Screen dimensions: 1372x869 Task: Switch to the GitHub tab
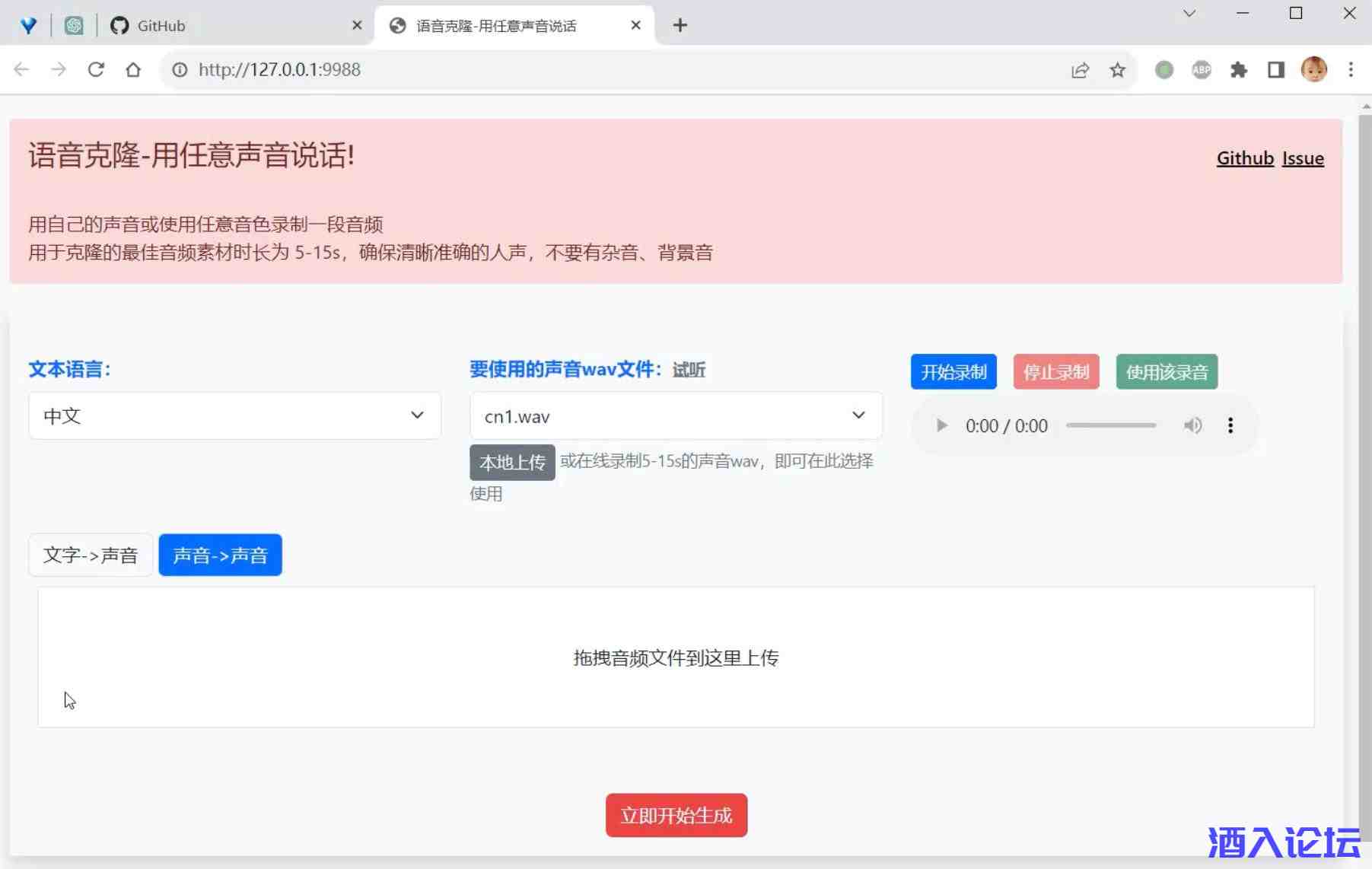(x=236, y=26)
